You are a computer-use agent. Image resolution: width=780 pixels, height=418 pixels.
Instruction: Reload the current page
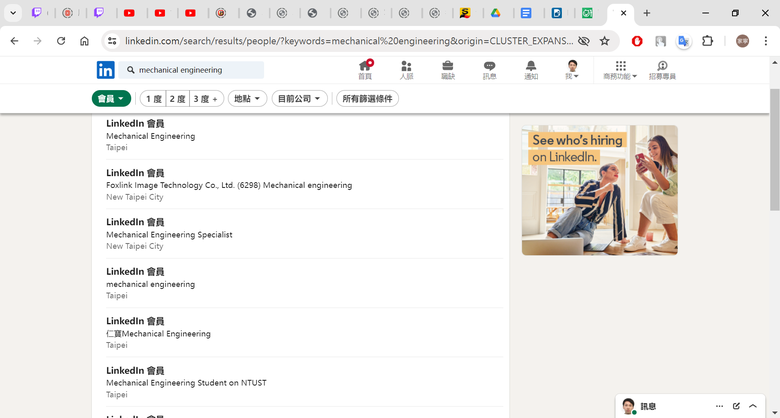point(61,41)
